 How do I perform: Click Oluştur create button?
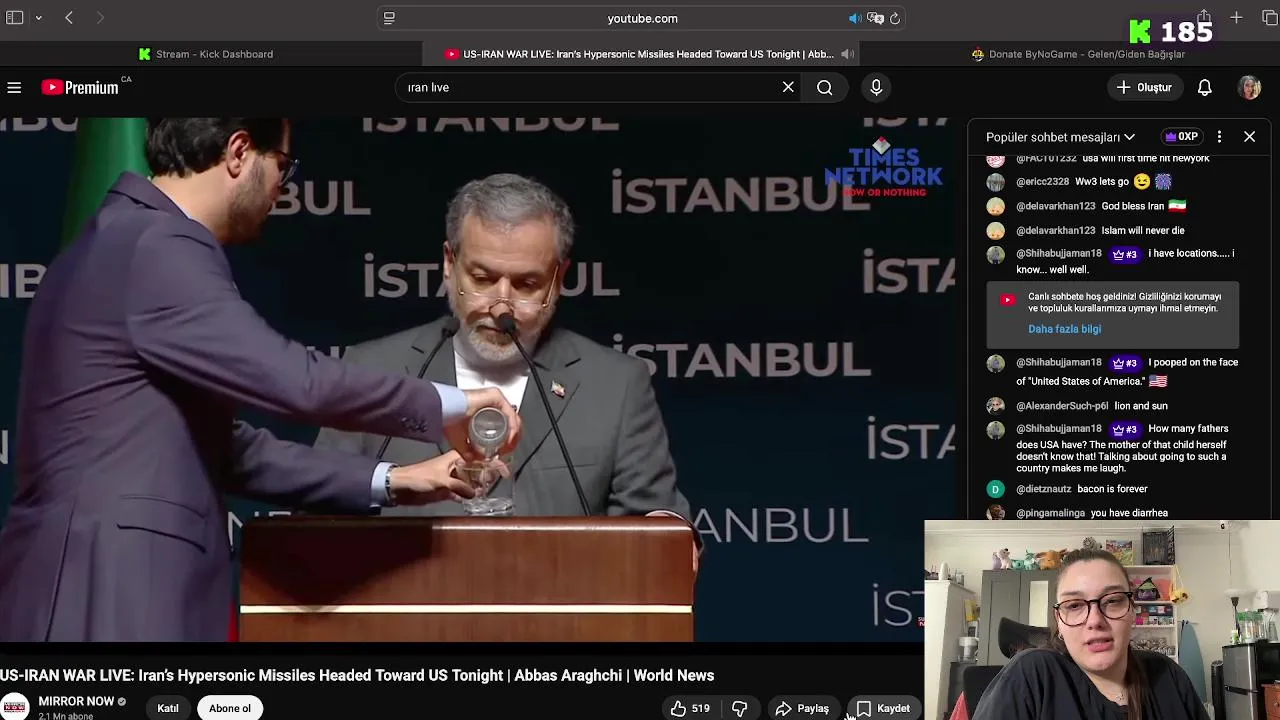point(1144,88)
